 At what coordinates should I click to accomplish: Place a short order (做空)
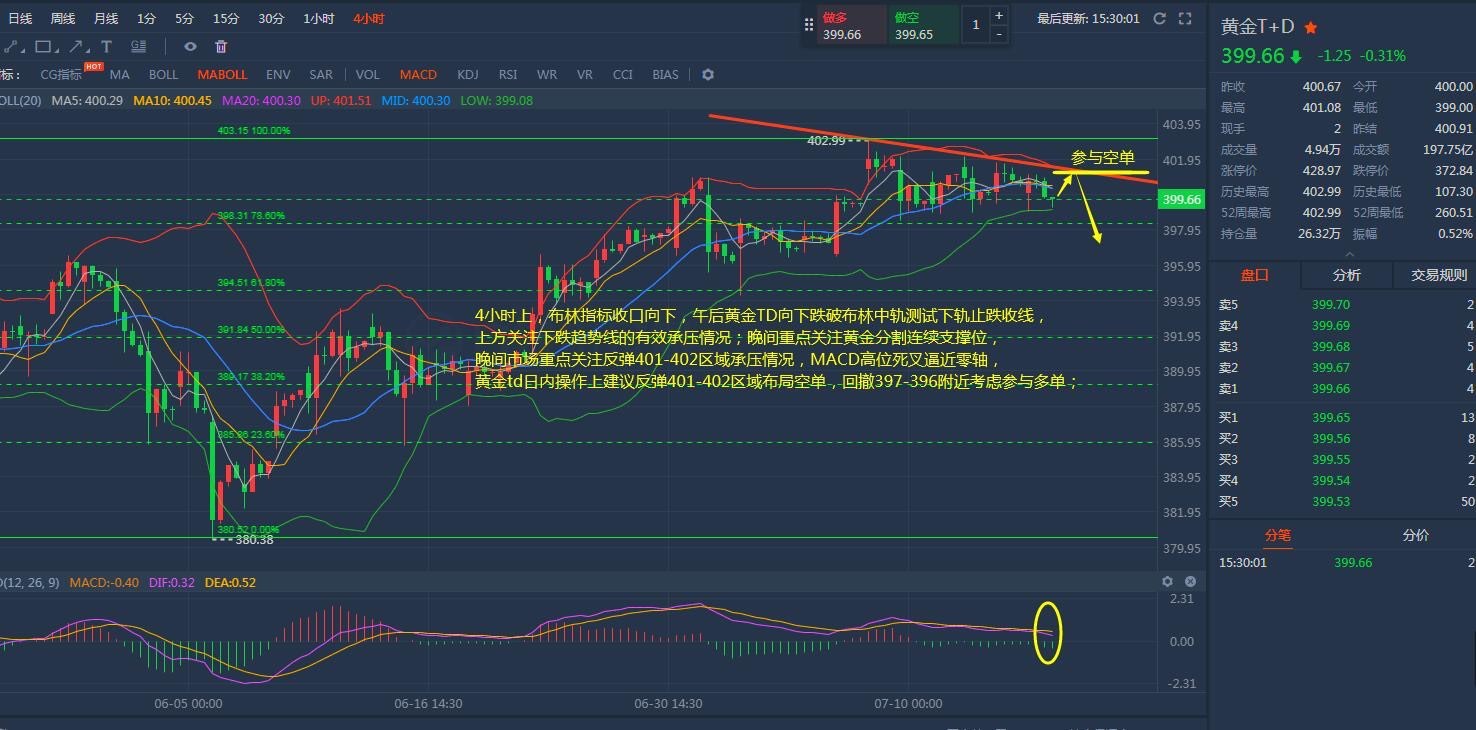(x=924, y=25)
